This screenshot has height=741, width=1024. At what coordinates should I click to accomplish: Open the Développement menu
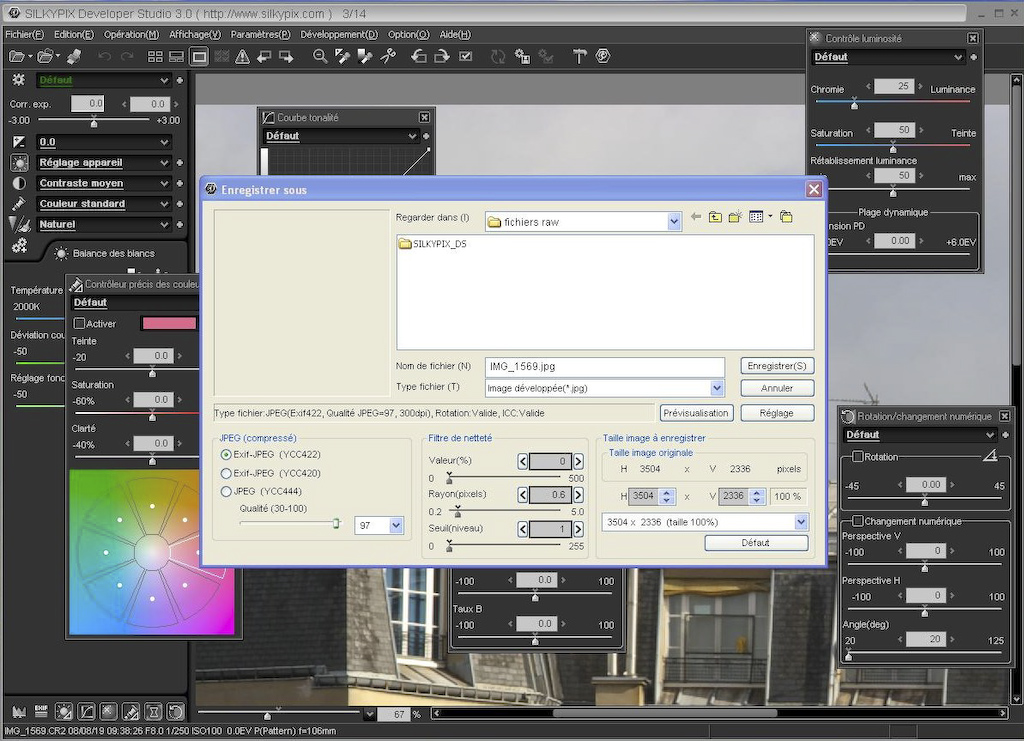[339, 34]
